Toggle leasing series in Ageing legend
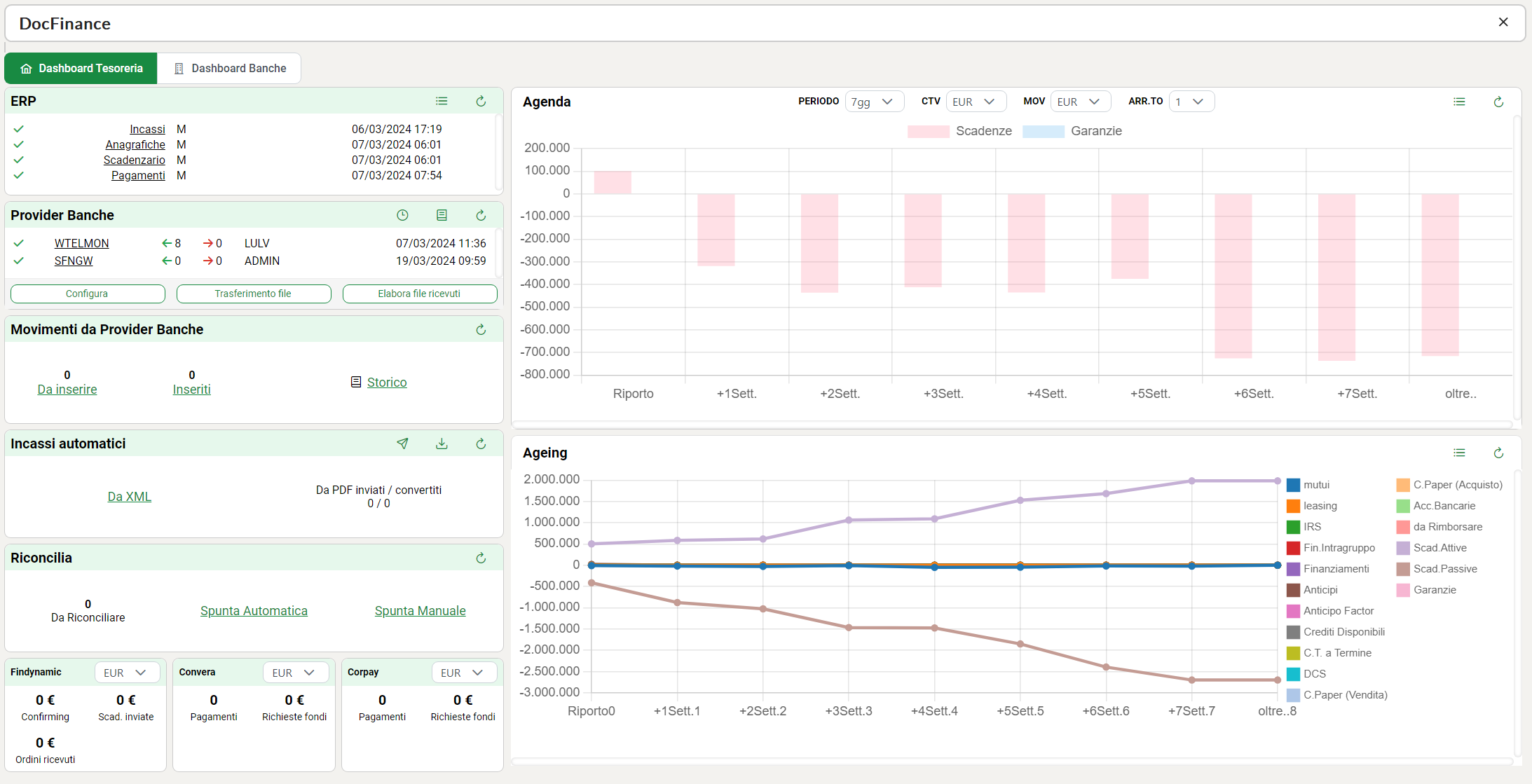Viewport: 1532px width, 784px height. pyautogui.click(x=1312, y=506)
